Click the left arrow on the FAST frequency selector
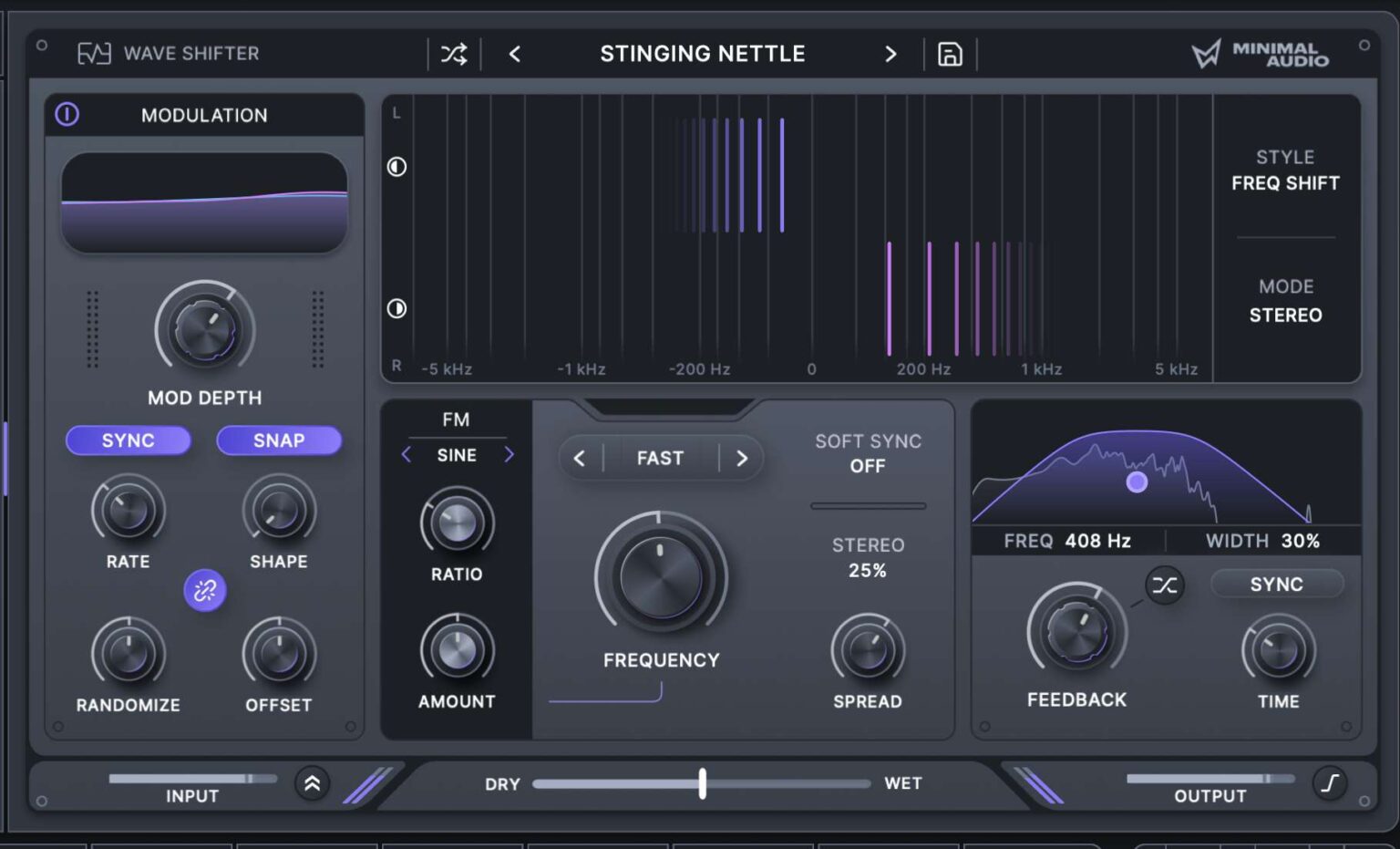 click(581, 458)
